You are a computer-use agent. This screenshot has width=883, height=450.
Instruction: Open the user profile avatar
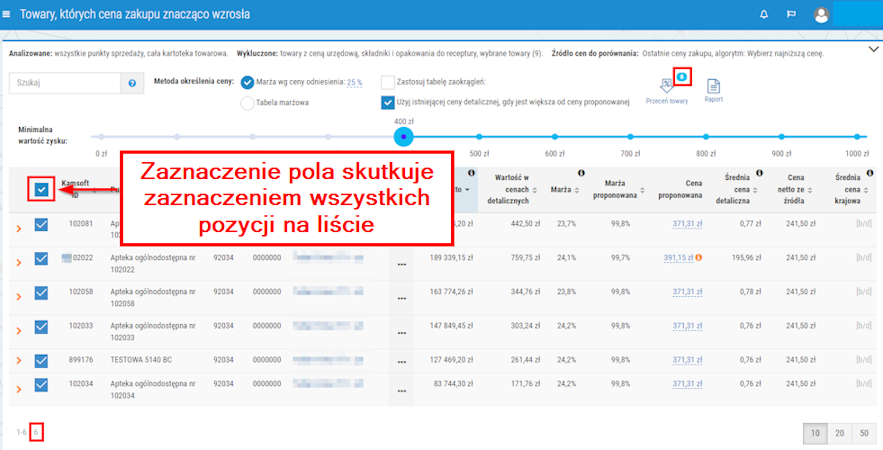821,15
